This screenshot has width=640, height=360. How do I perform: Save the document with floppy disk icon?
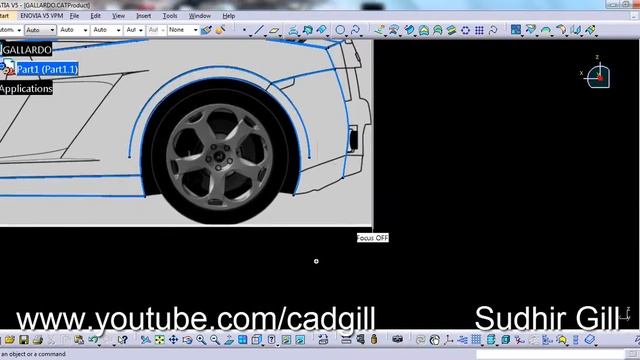(x=24, y=340)
